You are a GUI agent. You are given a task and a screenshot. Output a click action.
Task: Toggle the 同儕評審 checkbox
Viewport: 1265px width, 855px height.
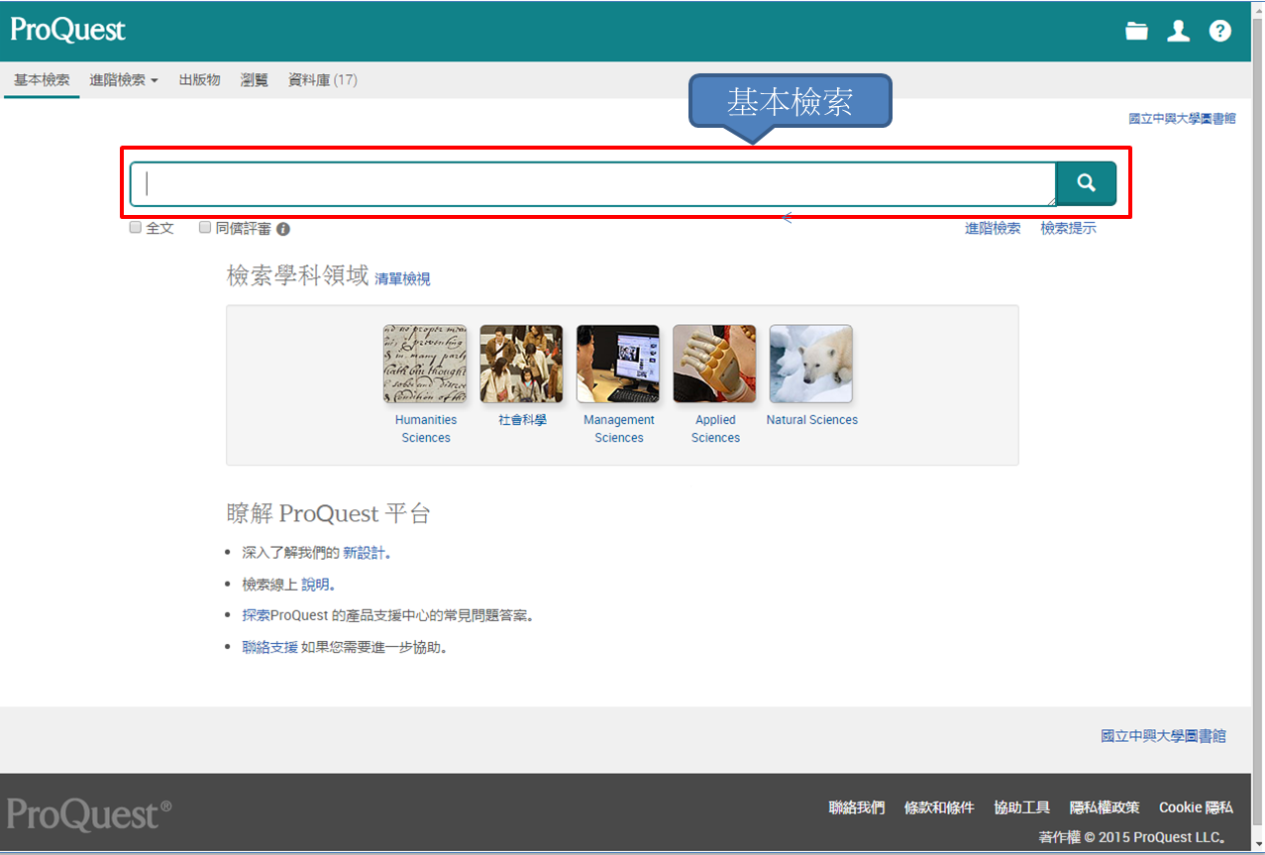coord(205,228)
